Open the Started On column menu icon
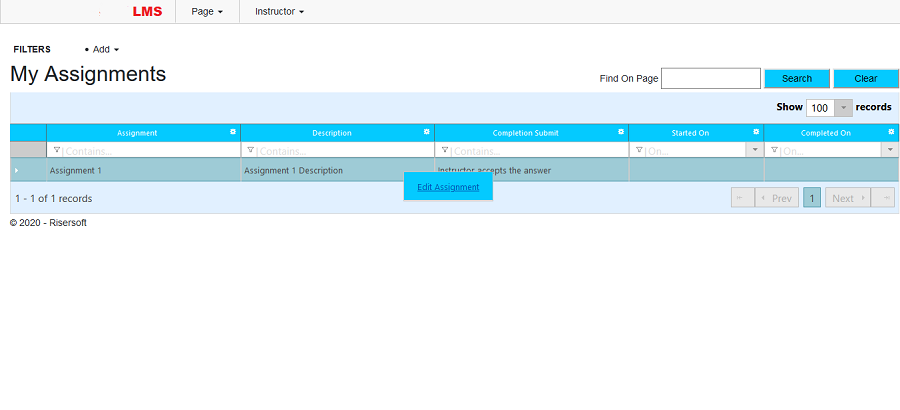The width and height of the screenshot is (900, 410). pyautogui.click(x=756, y=132)
